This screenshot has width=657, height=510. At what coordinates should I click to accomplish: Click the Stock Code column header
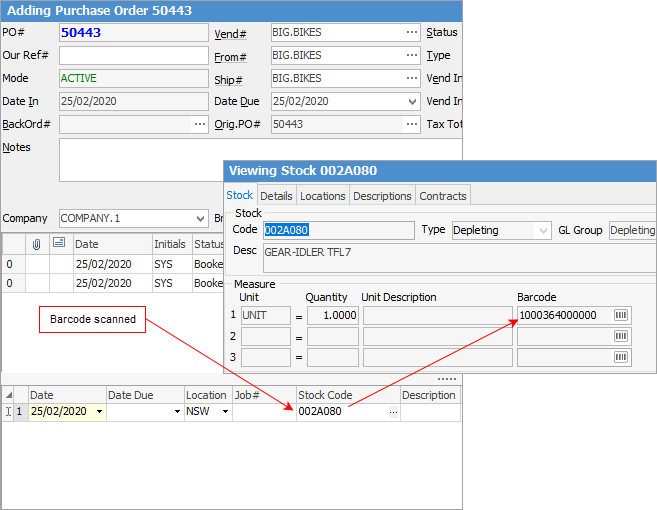[x=348, y=395]
